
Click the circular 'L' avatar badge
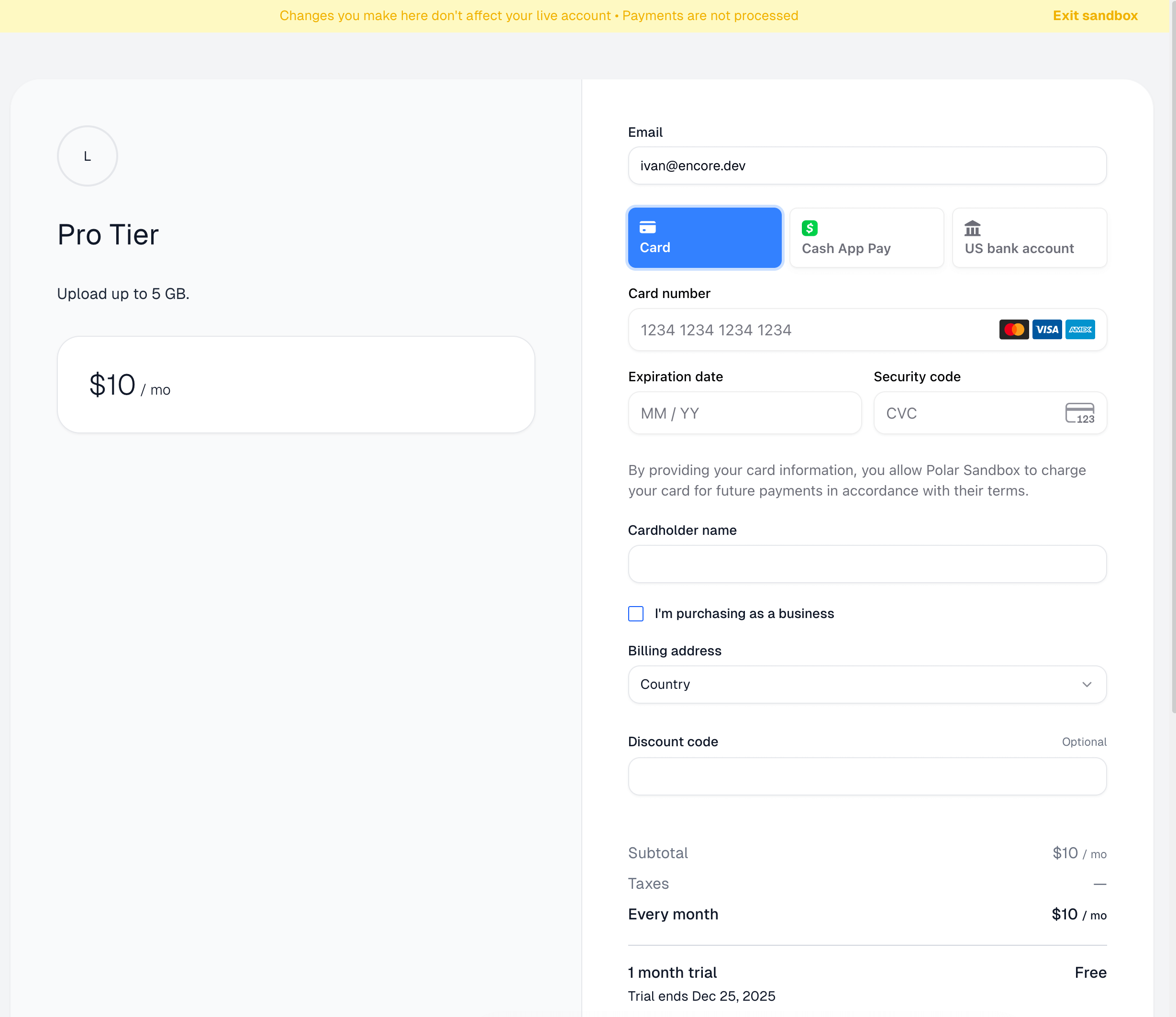click(87, 155)
